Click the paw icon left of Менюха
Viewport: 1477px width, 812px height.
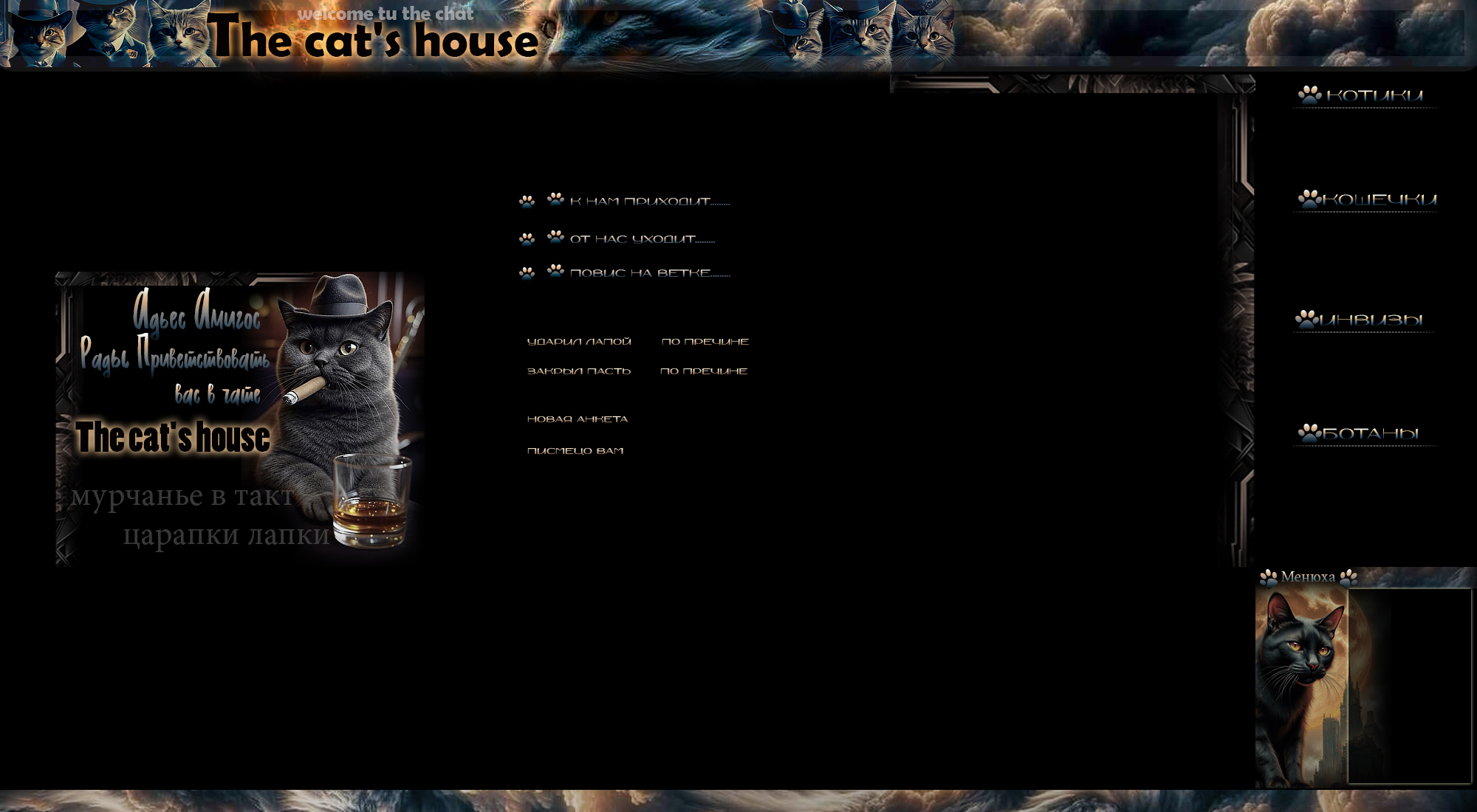click(1269, 577)
